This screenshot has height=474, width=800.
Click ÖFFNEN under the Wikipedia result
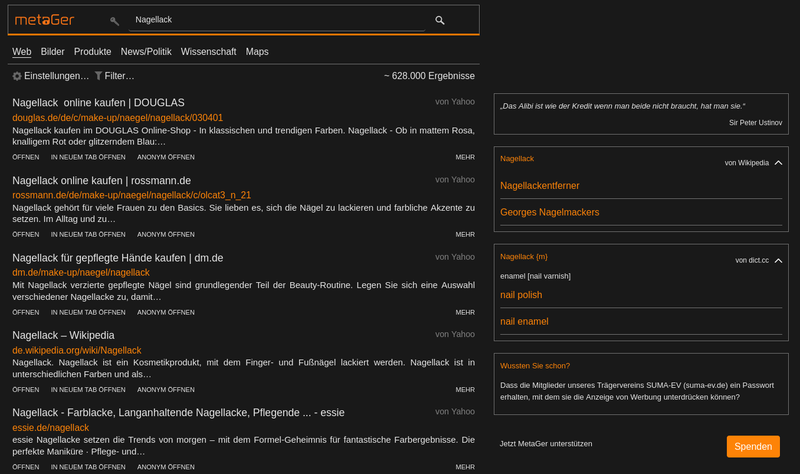tap(26, 390)
